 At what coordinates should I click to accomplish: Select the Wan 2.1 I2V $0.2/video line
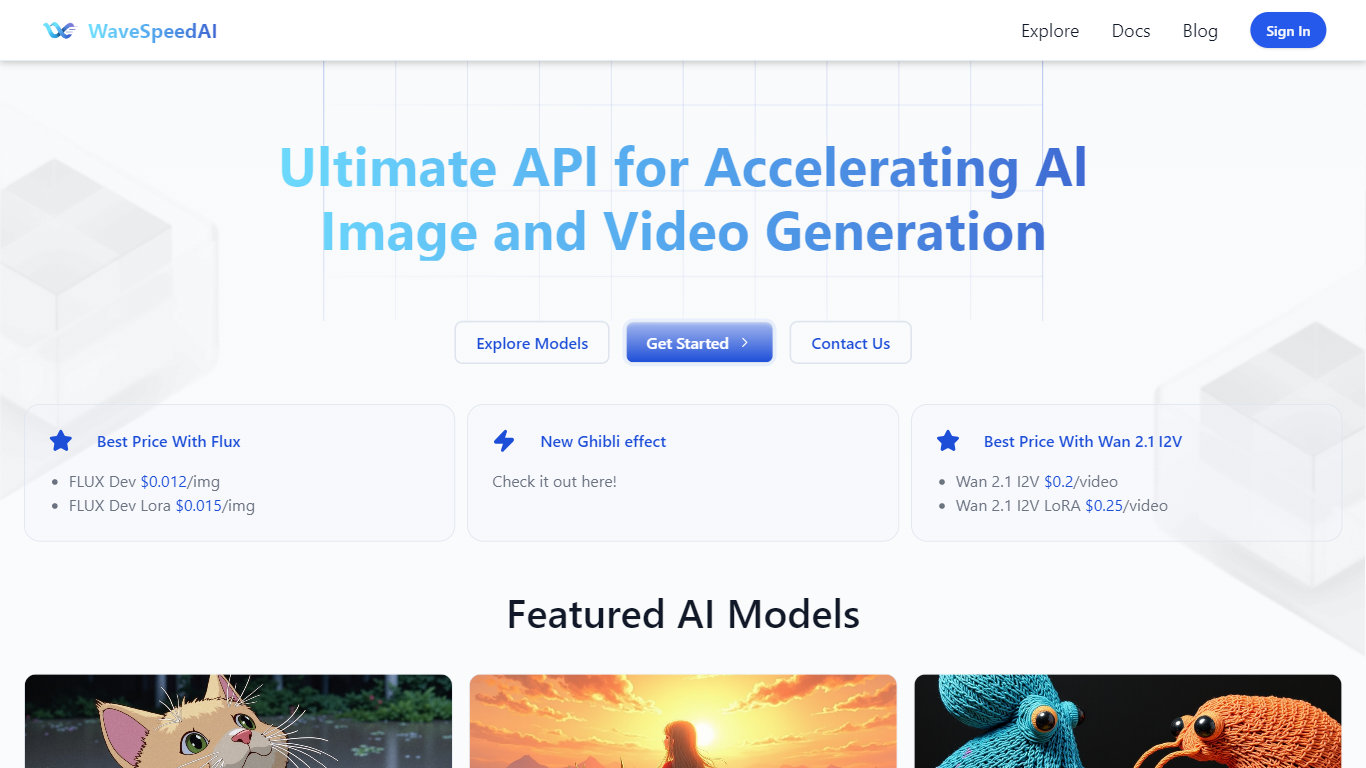click(1037, 481)
